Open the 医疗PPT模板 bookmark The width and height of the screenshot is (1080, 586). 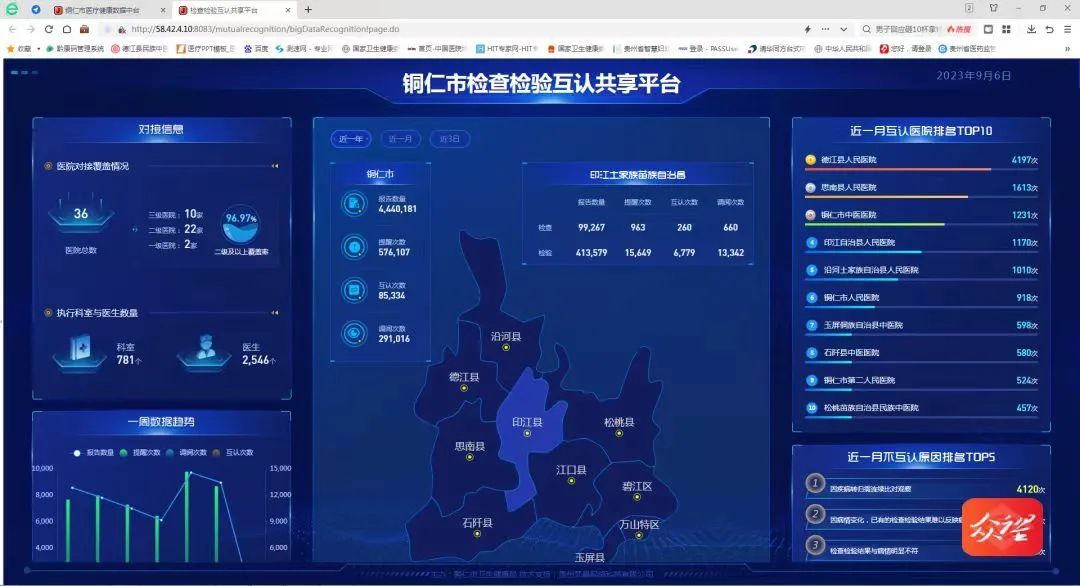point(205,49)
